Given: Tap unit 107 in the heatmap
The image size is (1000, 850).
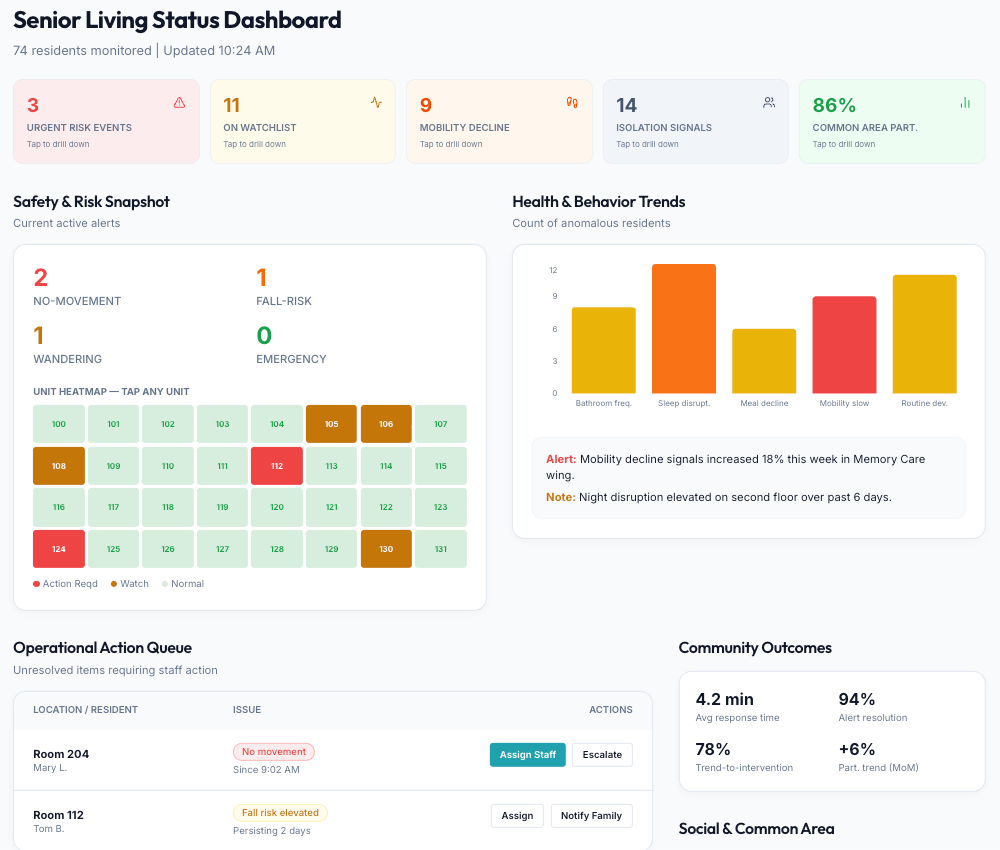Looking at the screenshot, I should 441,424.
